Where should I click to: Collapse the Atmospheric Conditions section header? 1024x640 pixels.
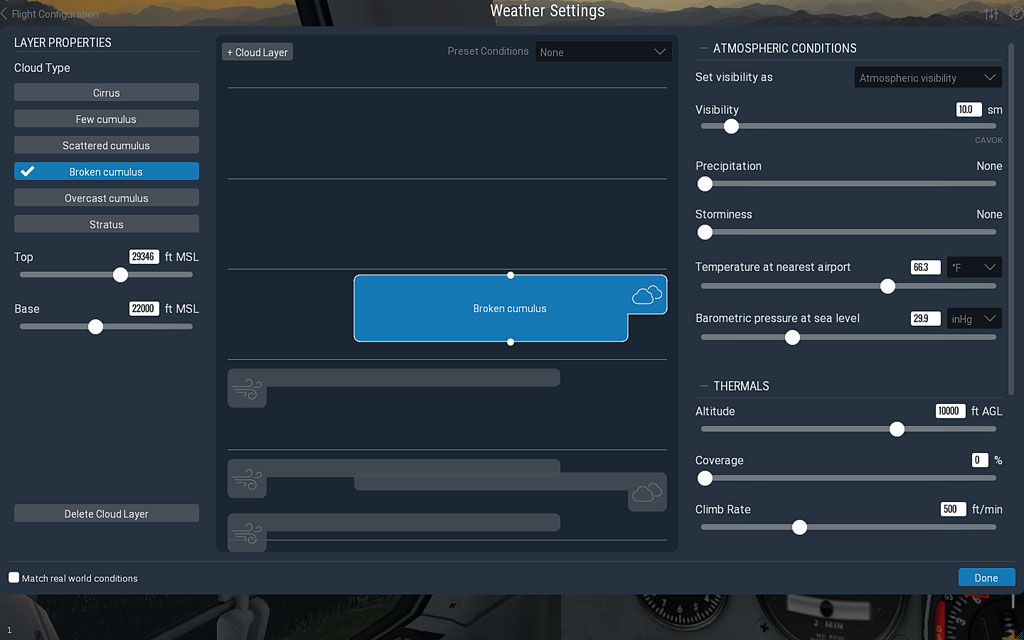point(702,48)
